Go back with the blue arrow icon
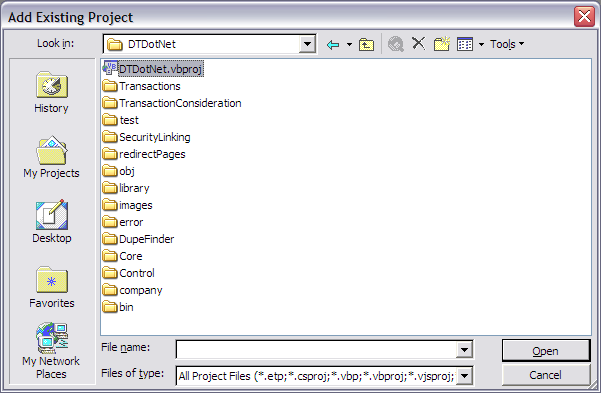 pos(333,44)
